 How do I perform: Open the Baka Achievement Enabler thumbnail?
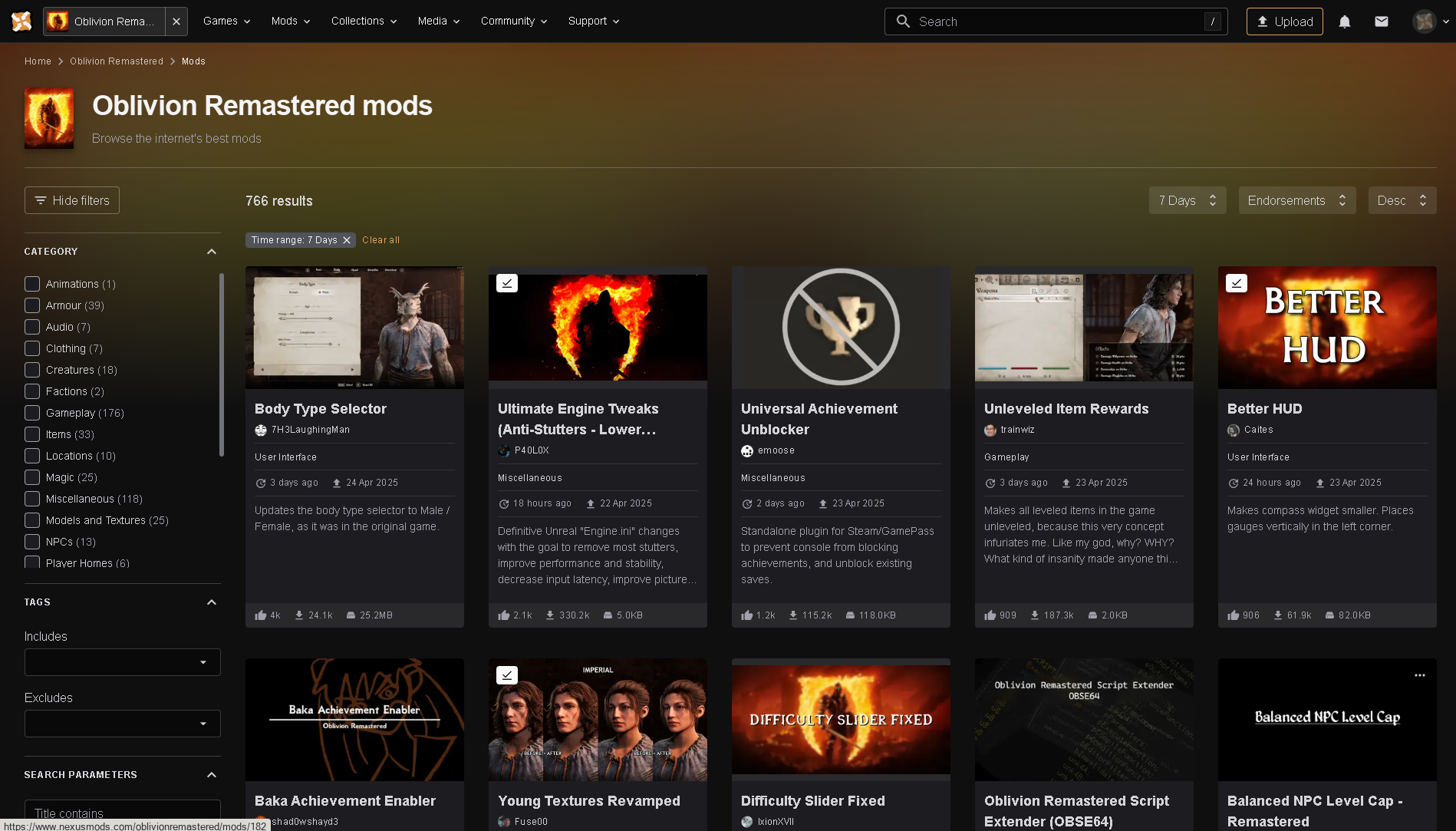pos(354,720)
